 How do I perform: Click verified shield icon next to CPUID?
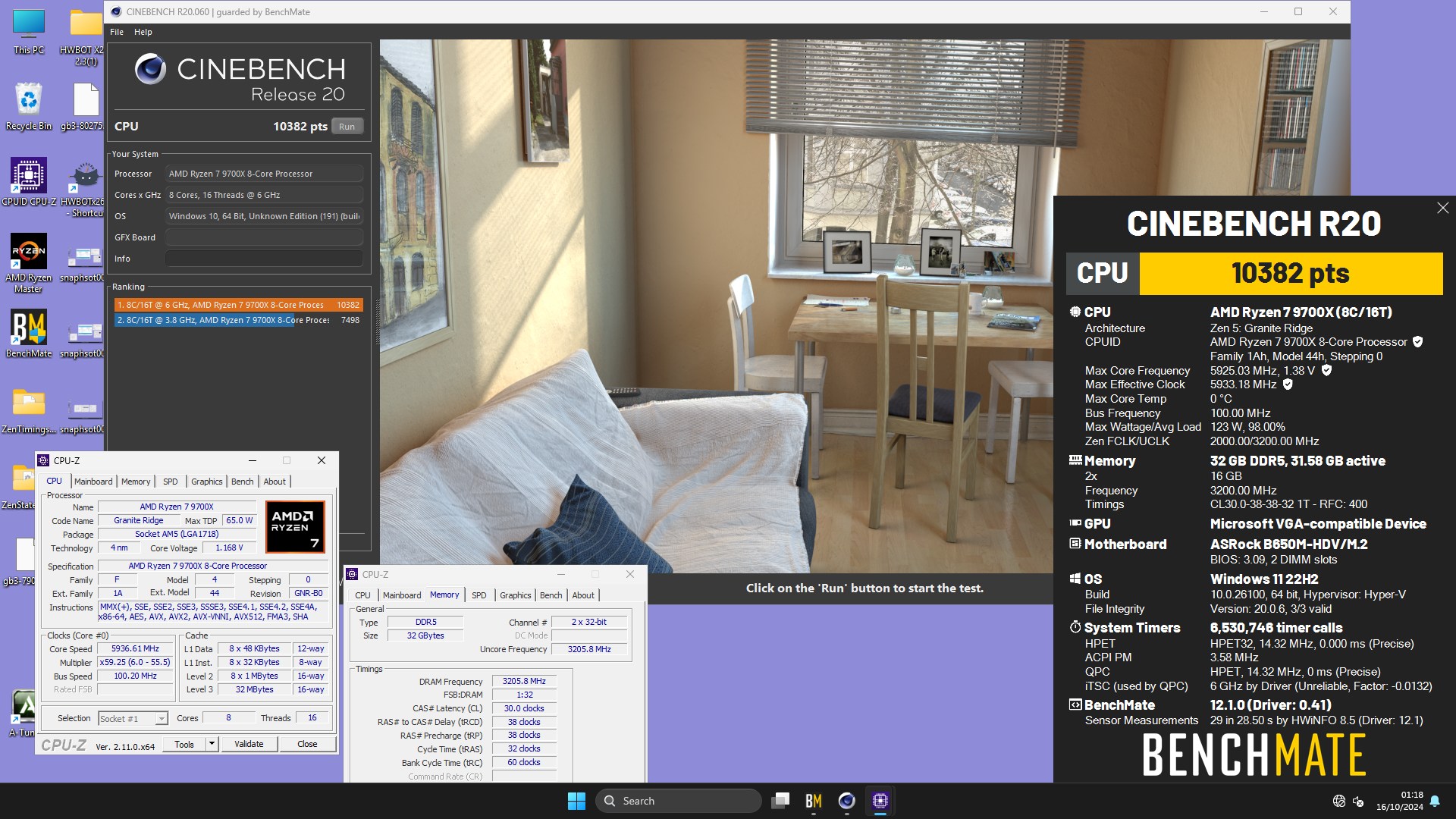[1418, 342]
